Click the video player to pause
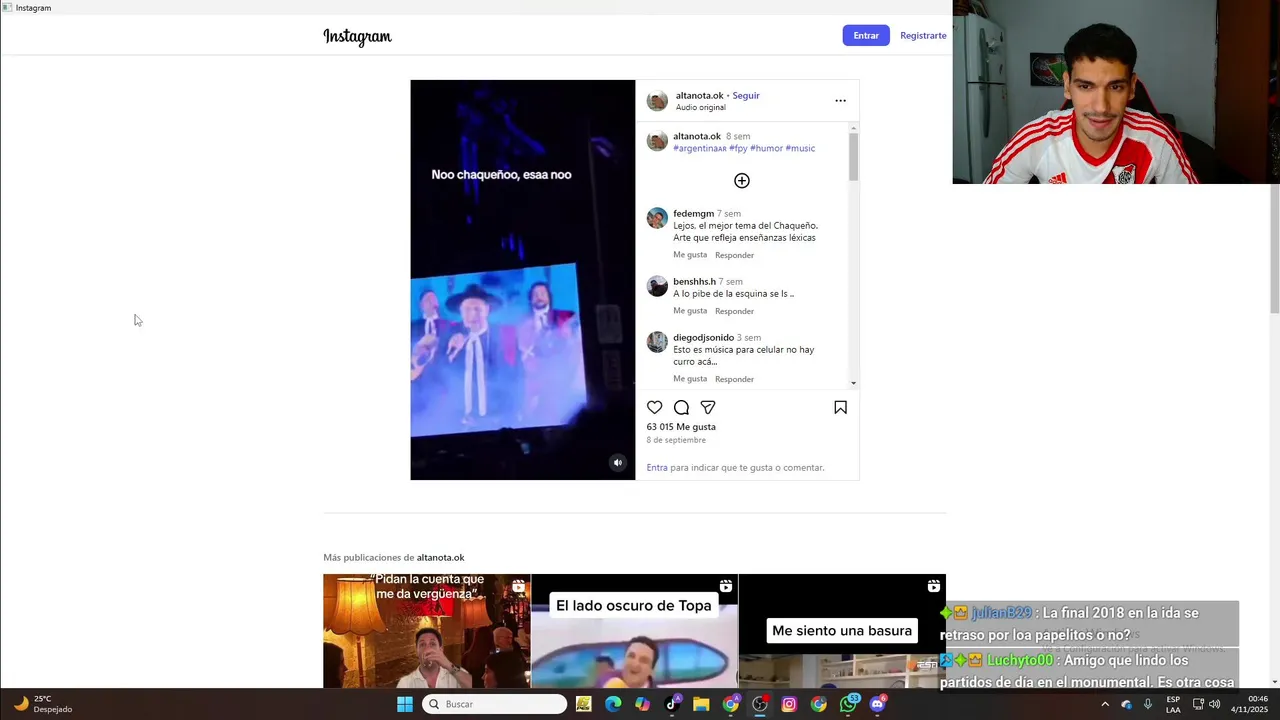The height and width of the screenshot is (720, 1280). tap(522, 280)
